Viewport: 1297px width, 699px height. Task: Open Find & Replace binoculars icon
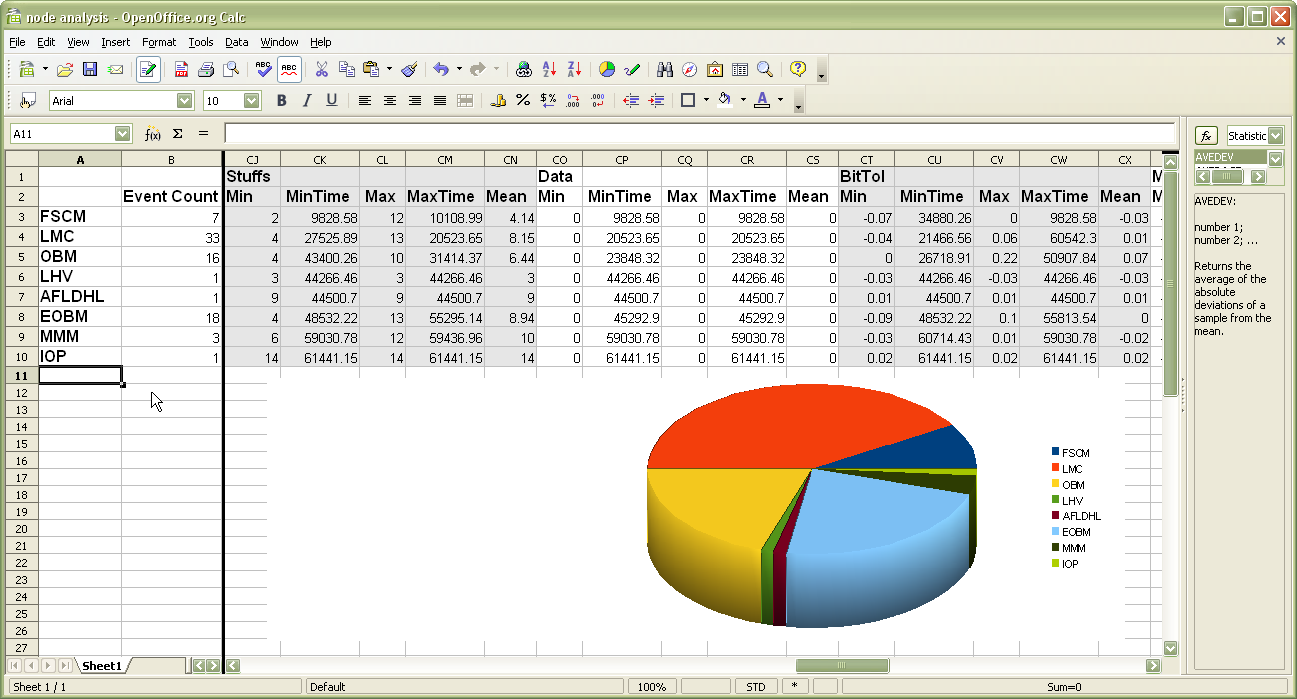(x=665, y=69)
